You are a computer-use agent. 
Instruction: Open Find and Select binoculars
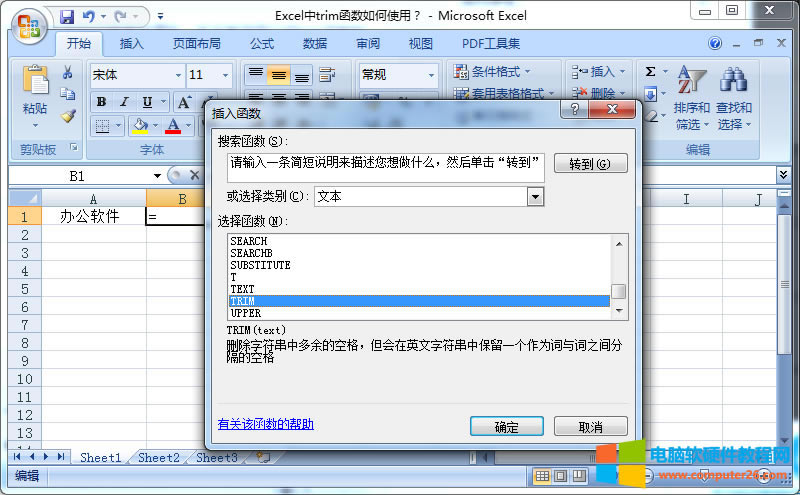click(734, 97)
